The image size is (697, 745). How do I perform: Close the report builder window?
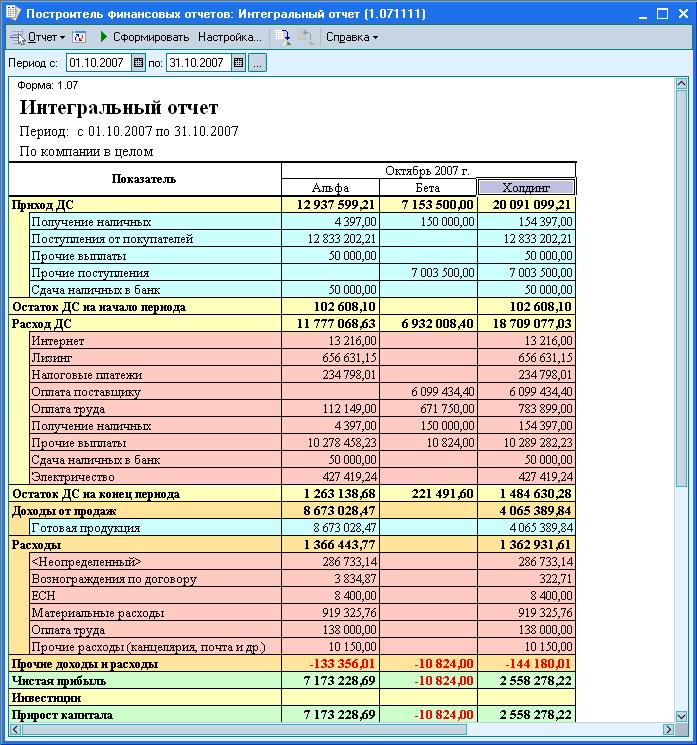point(683,14)
